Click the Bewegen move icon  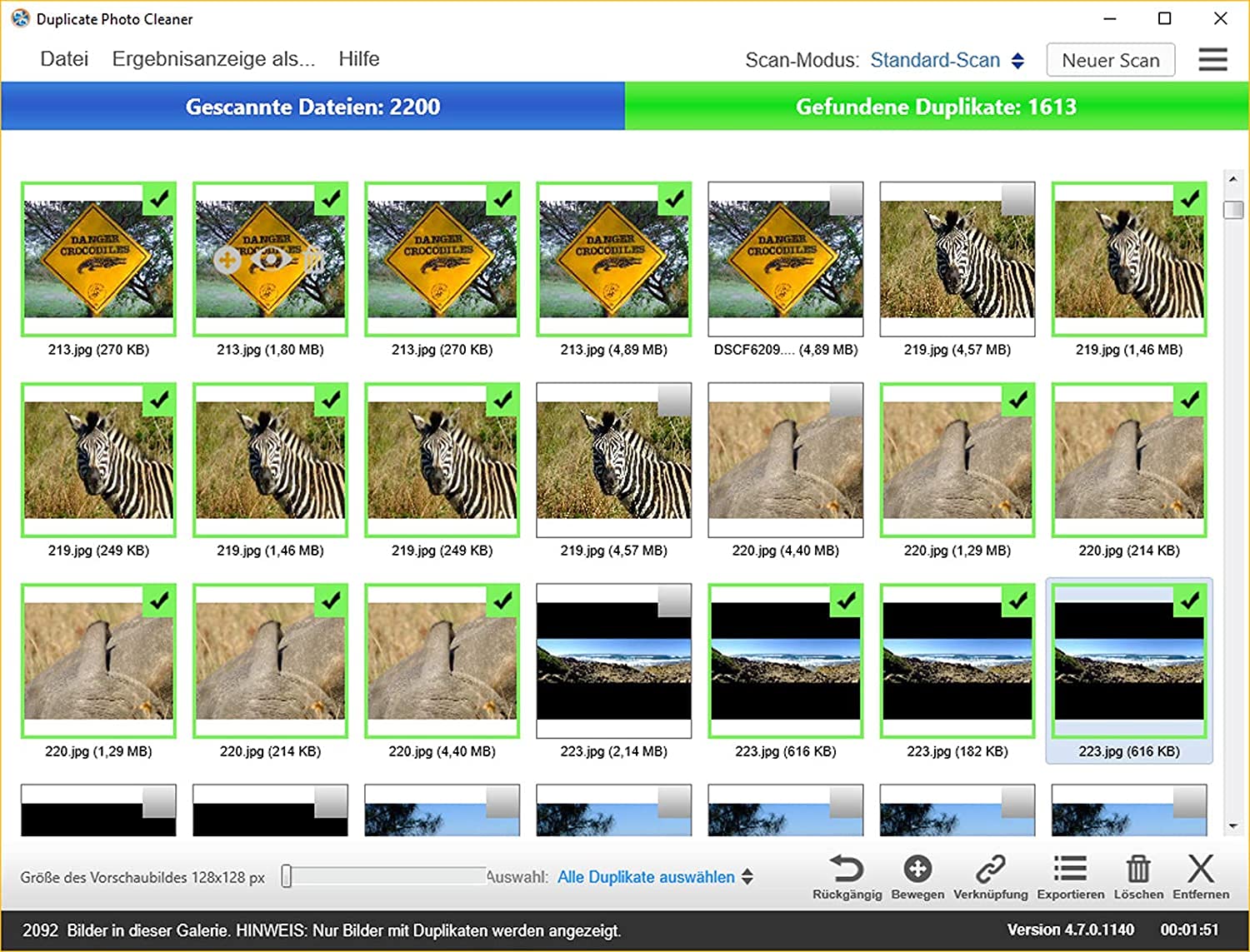917,869
